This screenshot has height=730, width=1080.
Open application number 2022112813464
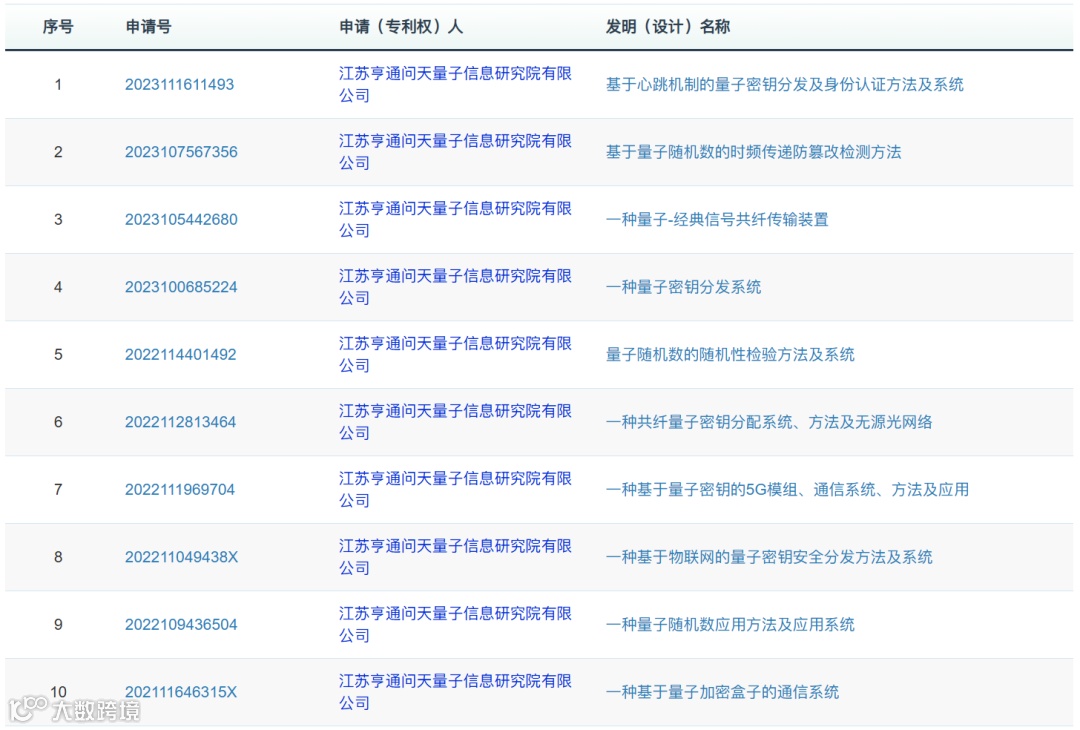[x=180, y=422]
